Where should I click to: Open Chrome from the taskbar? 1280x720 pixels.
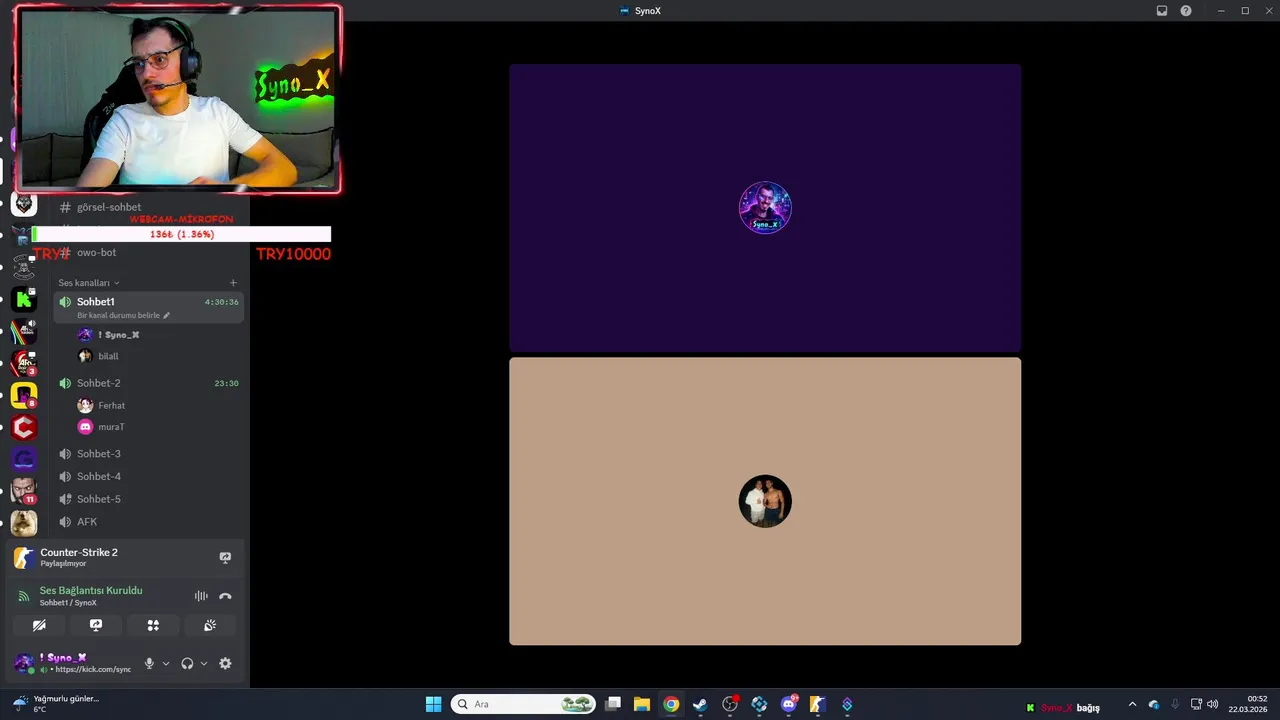pyautogui.click(x=671, y=704)
